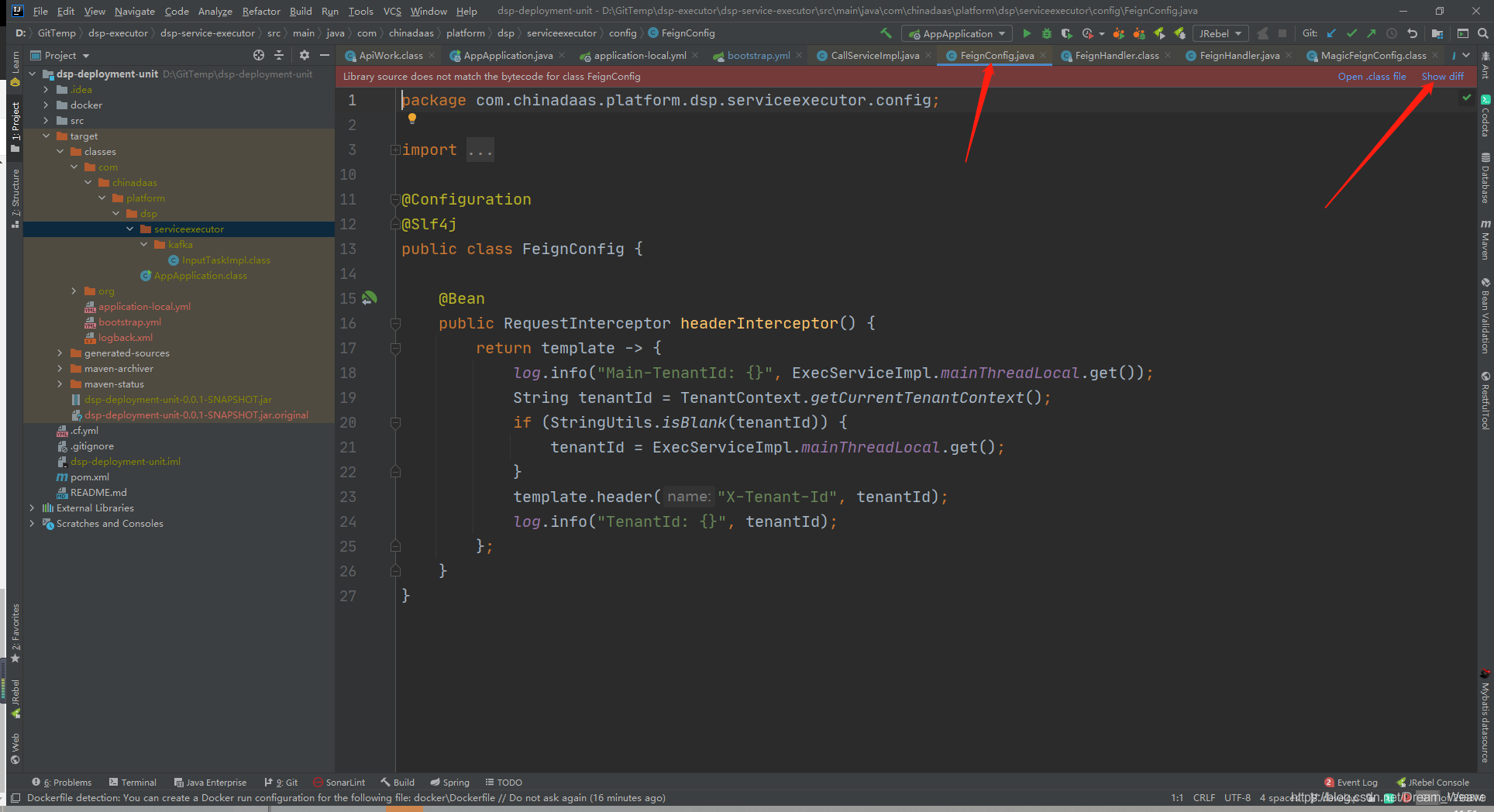Toggle the import fold region
The width and height of the screenshot is (1494, 812).
tap(395, 150)
